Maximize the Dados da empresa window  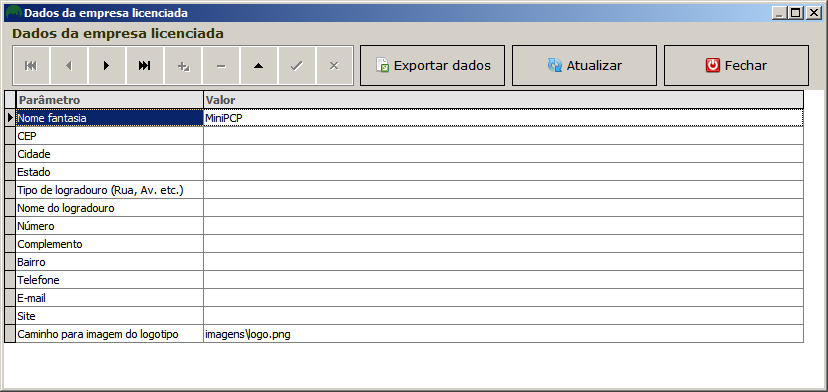tap(796, 13)
